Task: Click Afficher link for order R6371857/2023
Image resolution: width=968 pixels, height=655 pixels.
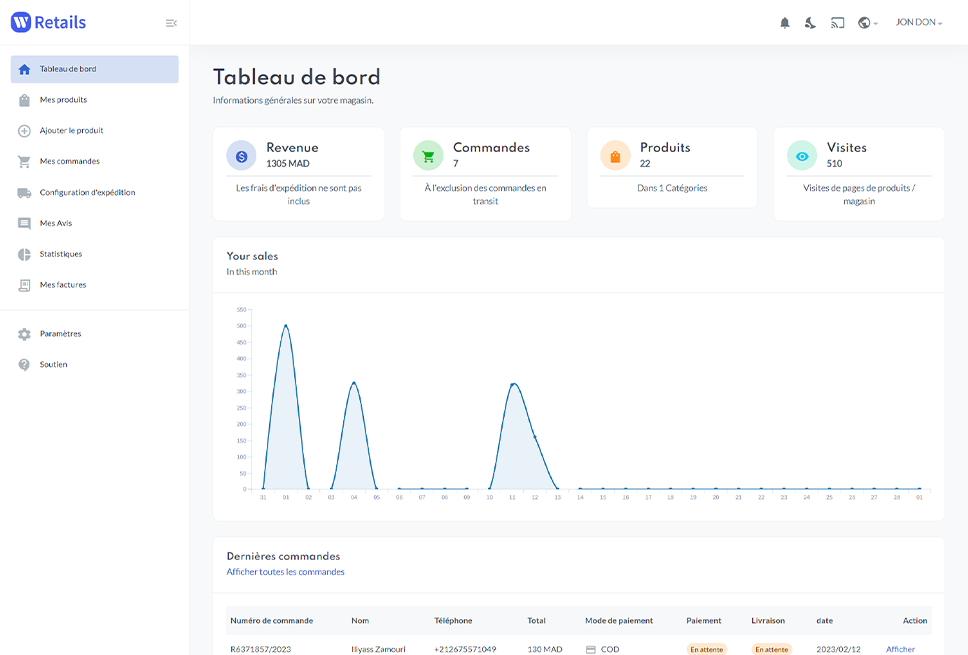Action: click(x=900, y=649)
